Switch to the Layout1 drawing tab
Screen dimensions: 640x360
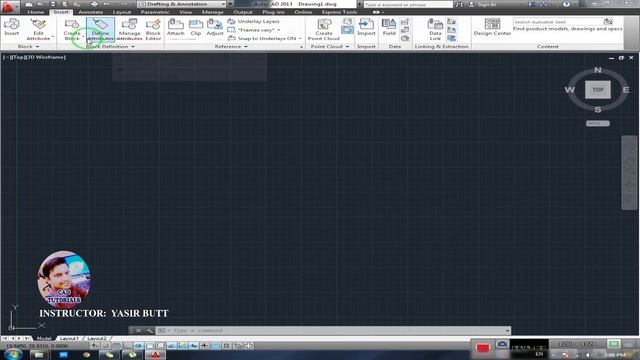[x=69, y=338]
